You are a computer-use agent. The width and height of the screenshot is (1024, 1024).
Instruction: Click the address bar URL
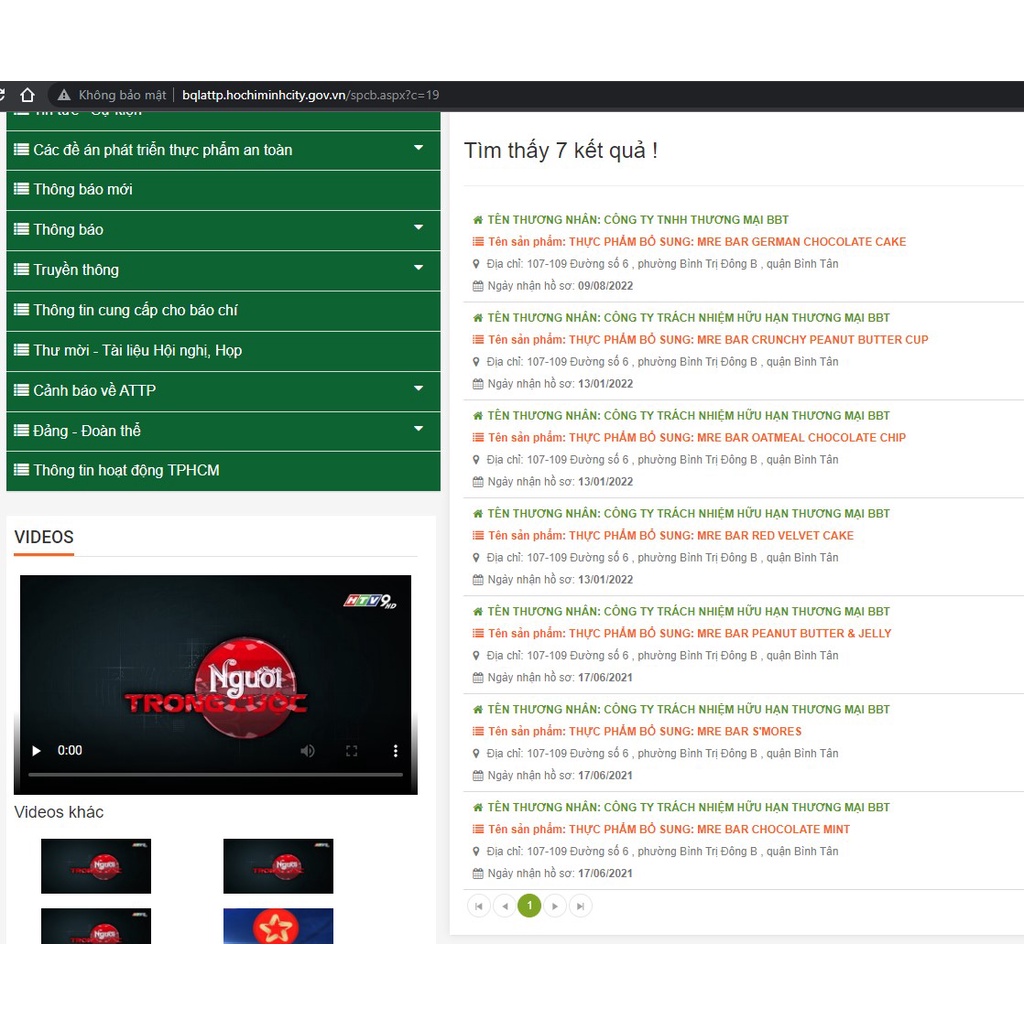pos(310,95)
